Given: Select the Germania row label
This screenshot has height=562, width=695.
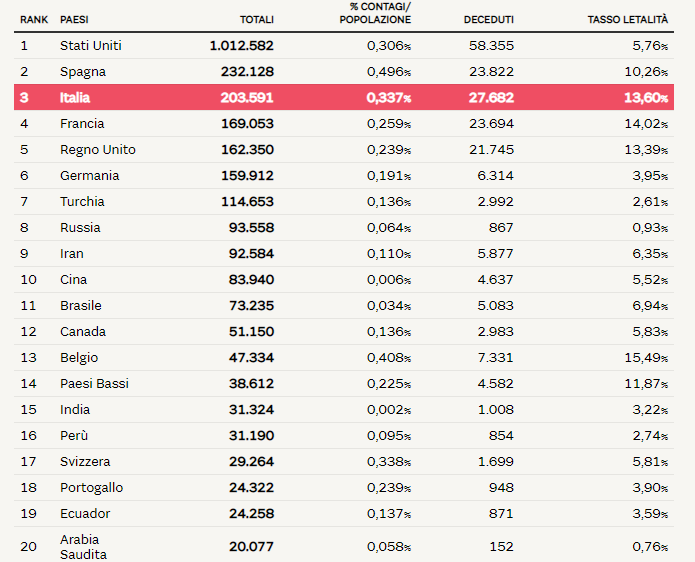Looking at the screenshot, I should (90, 176).
